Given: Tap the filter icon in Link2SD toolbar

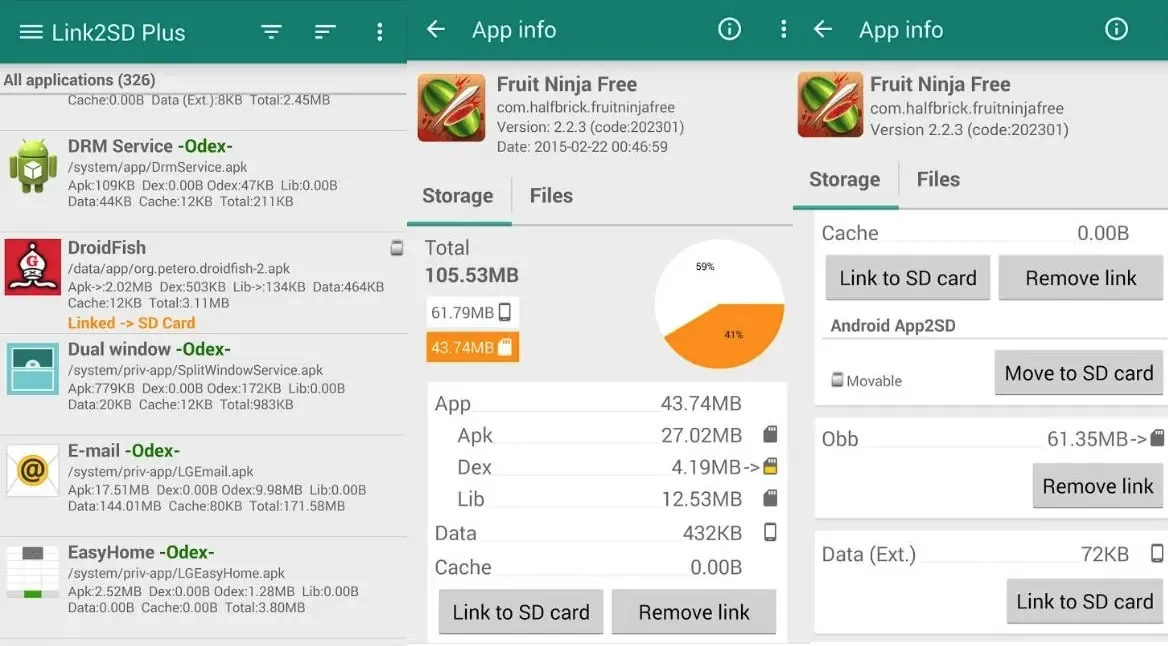Looking at the screenshot, I should coord(271,32).
